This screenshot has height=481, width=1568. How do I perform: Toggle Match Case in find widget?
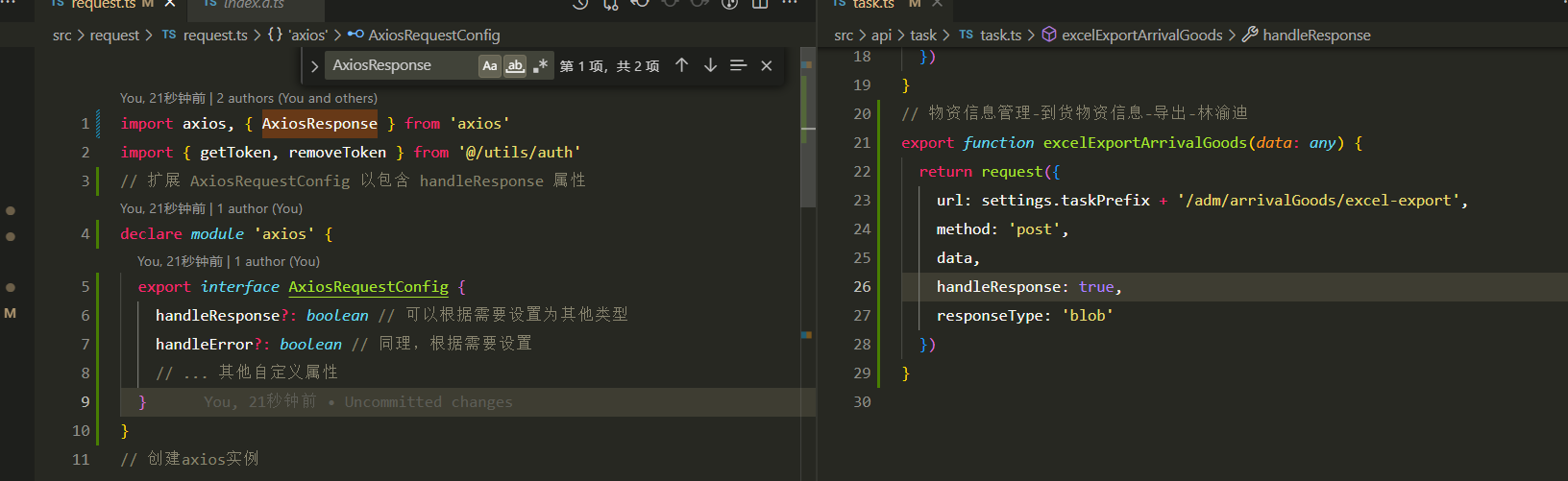[490, 65]
